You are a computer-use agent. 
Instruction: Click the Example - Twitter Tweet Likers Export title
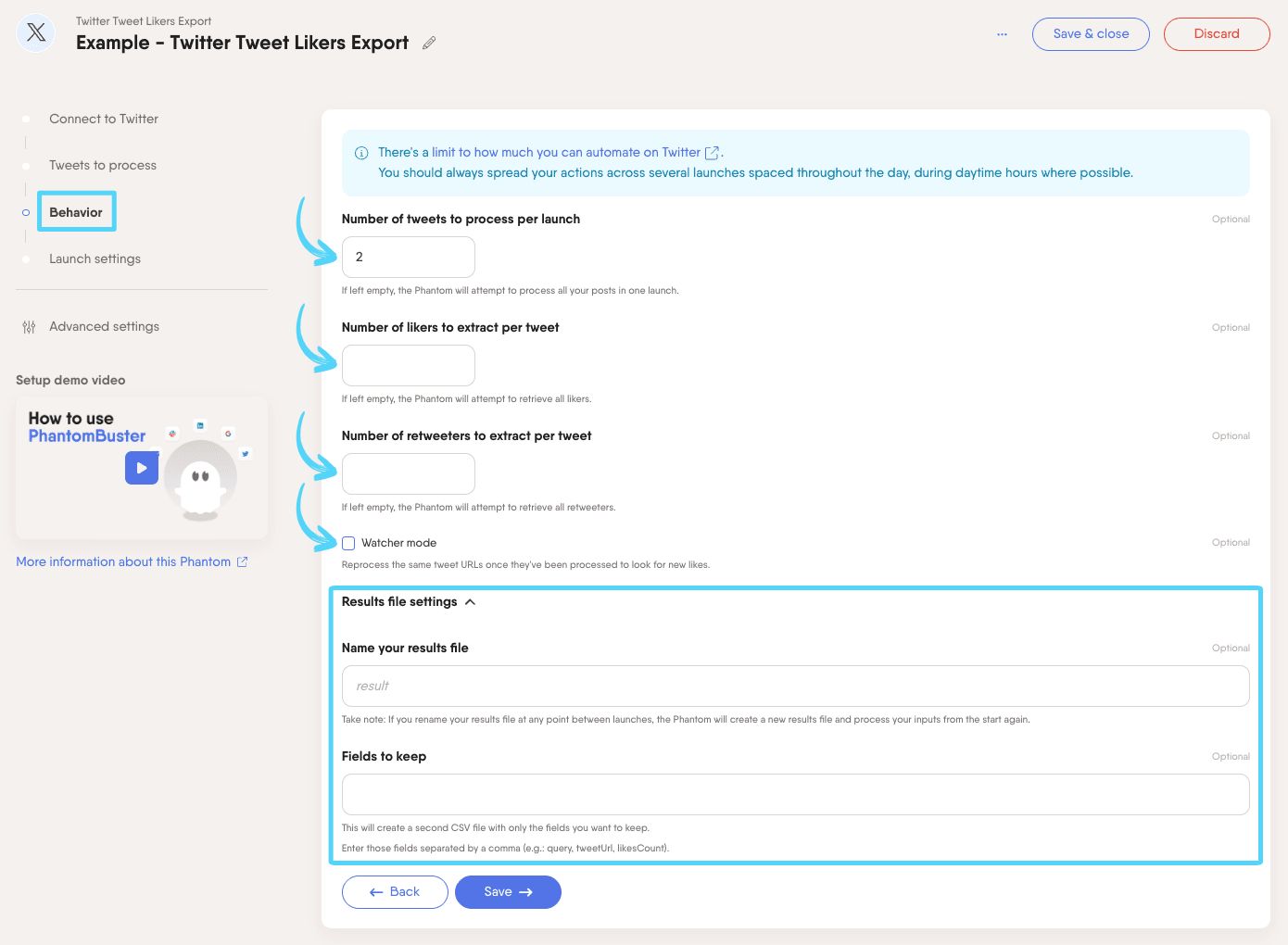pos(242,43)
